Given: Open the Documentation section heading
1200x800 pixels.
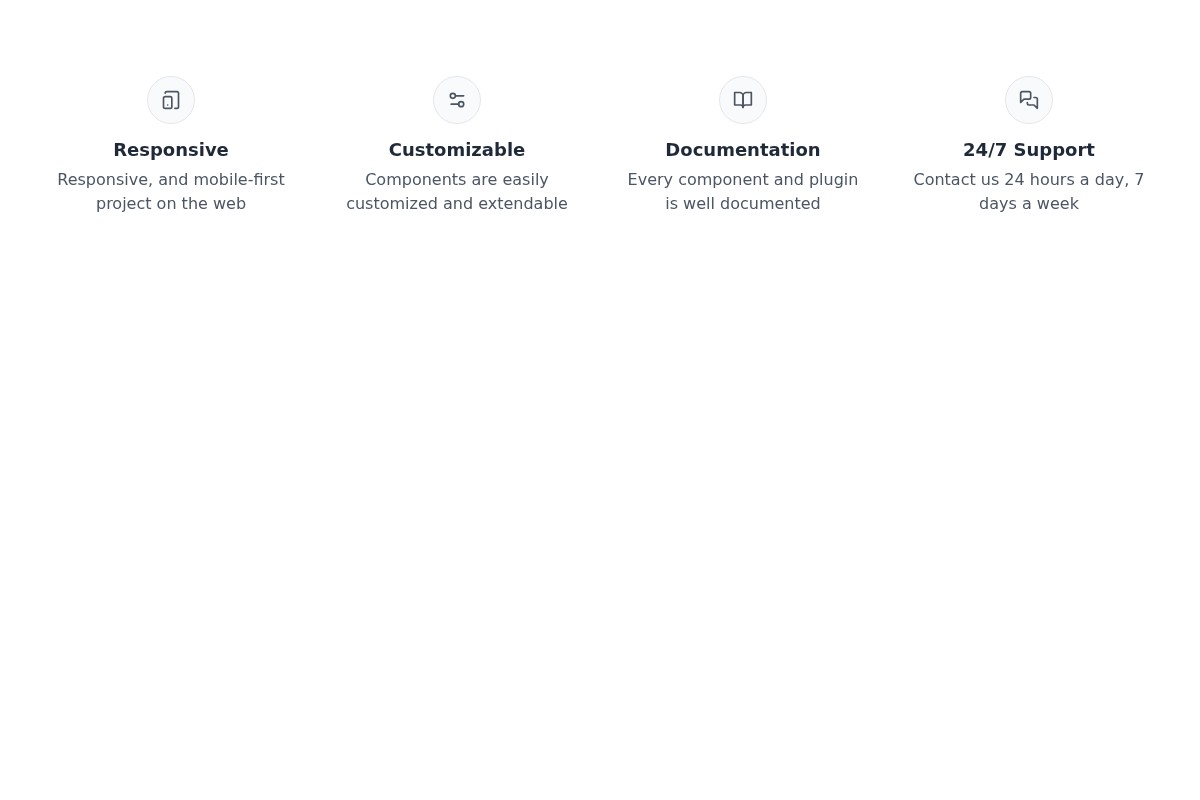Looking at the screenshot, I should (x=743, y=149).
